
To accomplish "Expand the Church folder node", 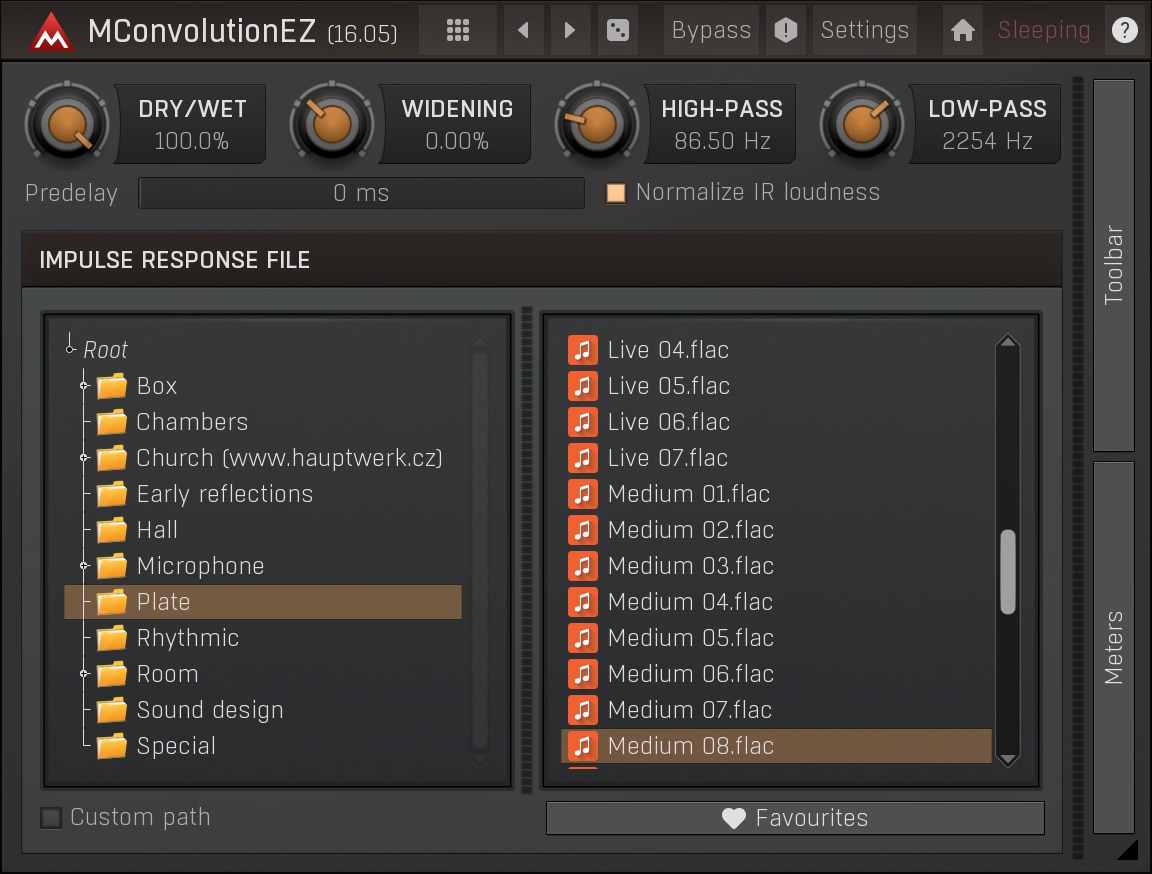I will click(84, 458).
